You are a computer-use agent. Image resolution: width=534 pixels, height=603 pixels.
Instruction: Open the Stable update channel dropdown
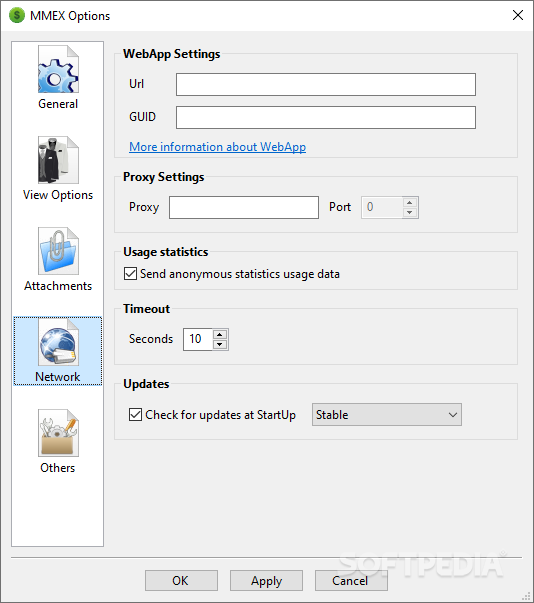coord(387,415)
